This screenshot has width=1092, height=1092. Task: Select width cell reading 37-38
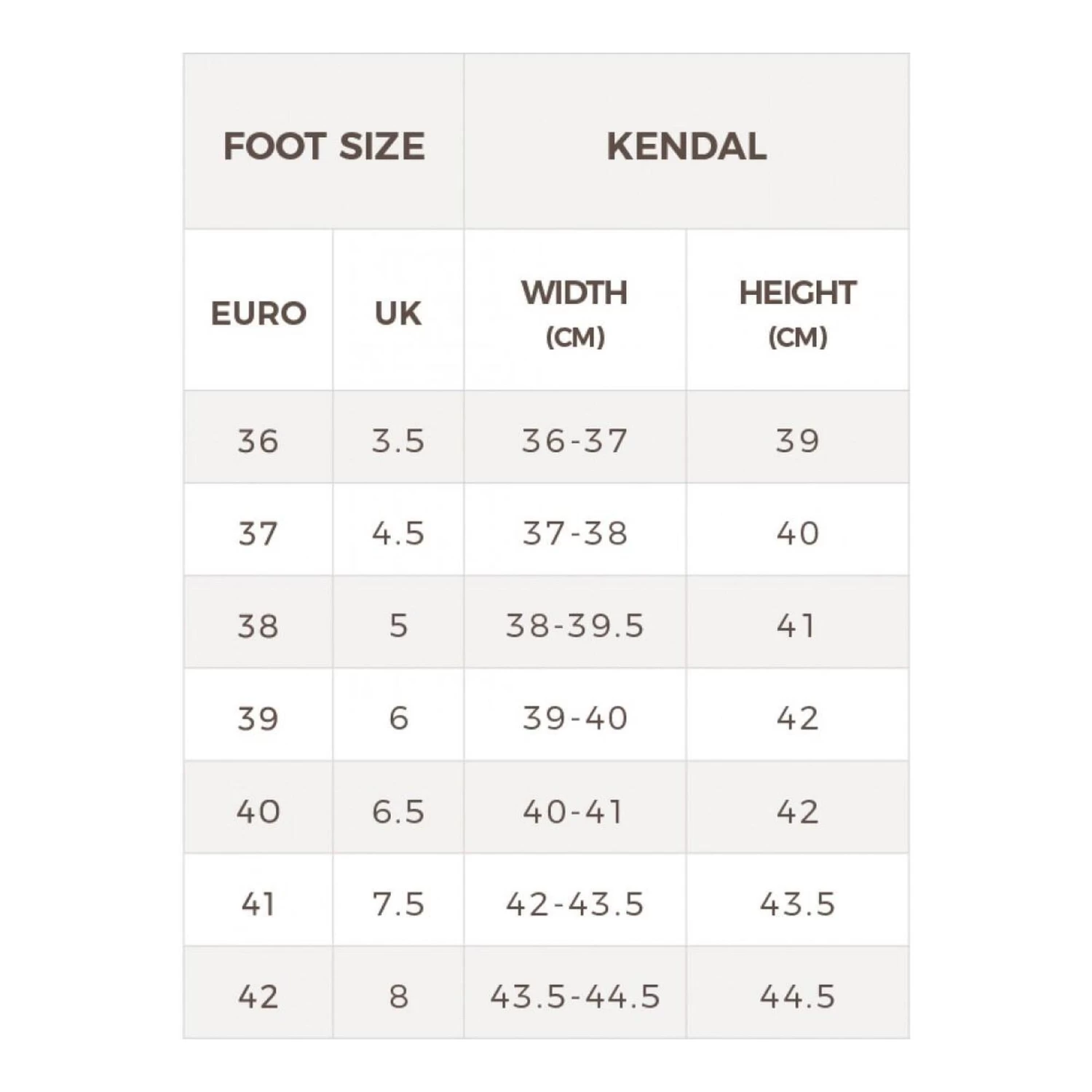[x=575, y=534]
